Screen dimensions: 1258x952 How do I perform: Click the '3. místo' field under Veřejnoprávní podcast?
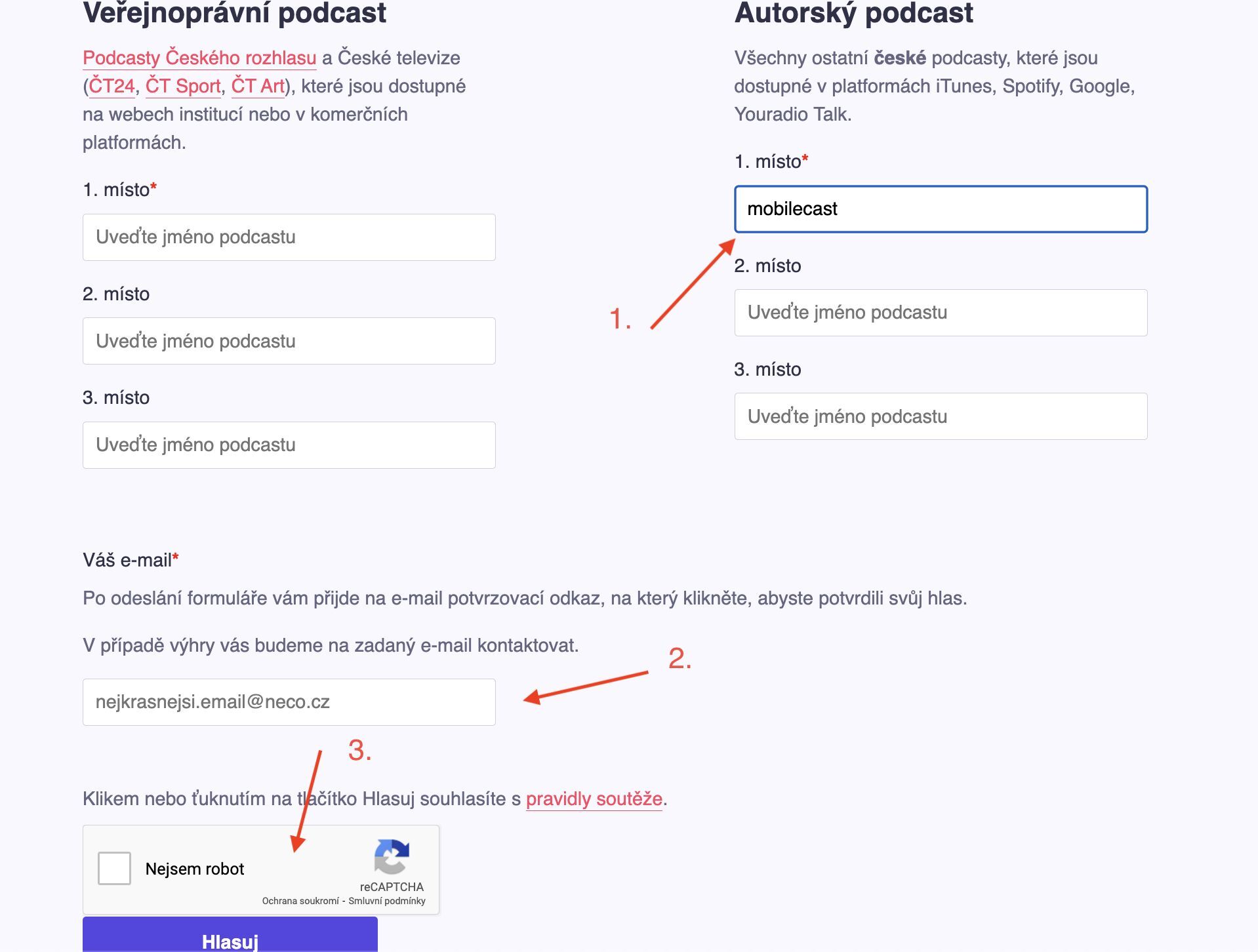coord(289,445)
